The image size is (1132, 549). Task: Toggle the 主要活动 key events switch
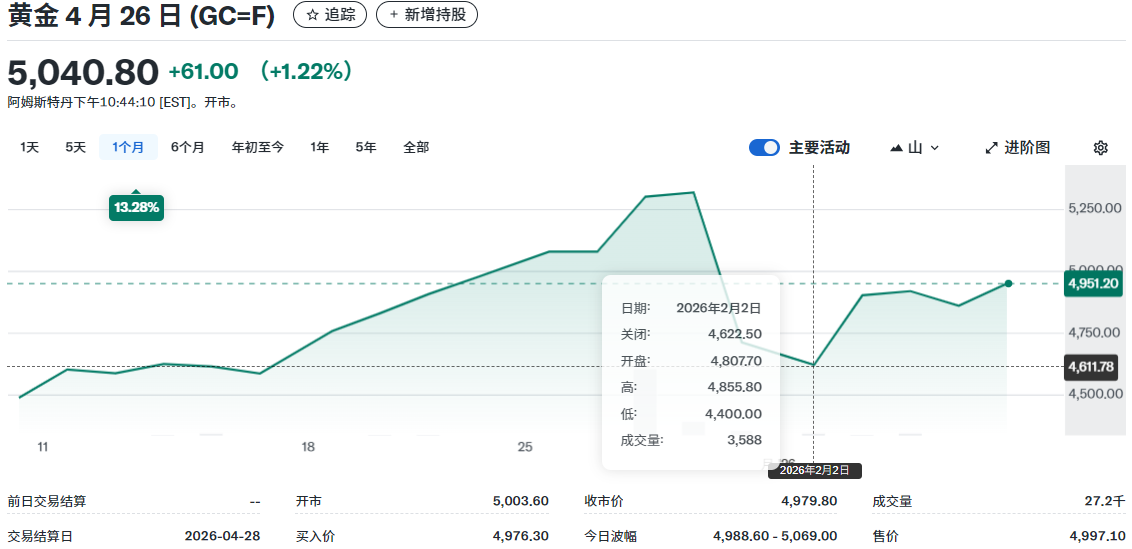[x=764, y=148]
